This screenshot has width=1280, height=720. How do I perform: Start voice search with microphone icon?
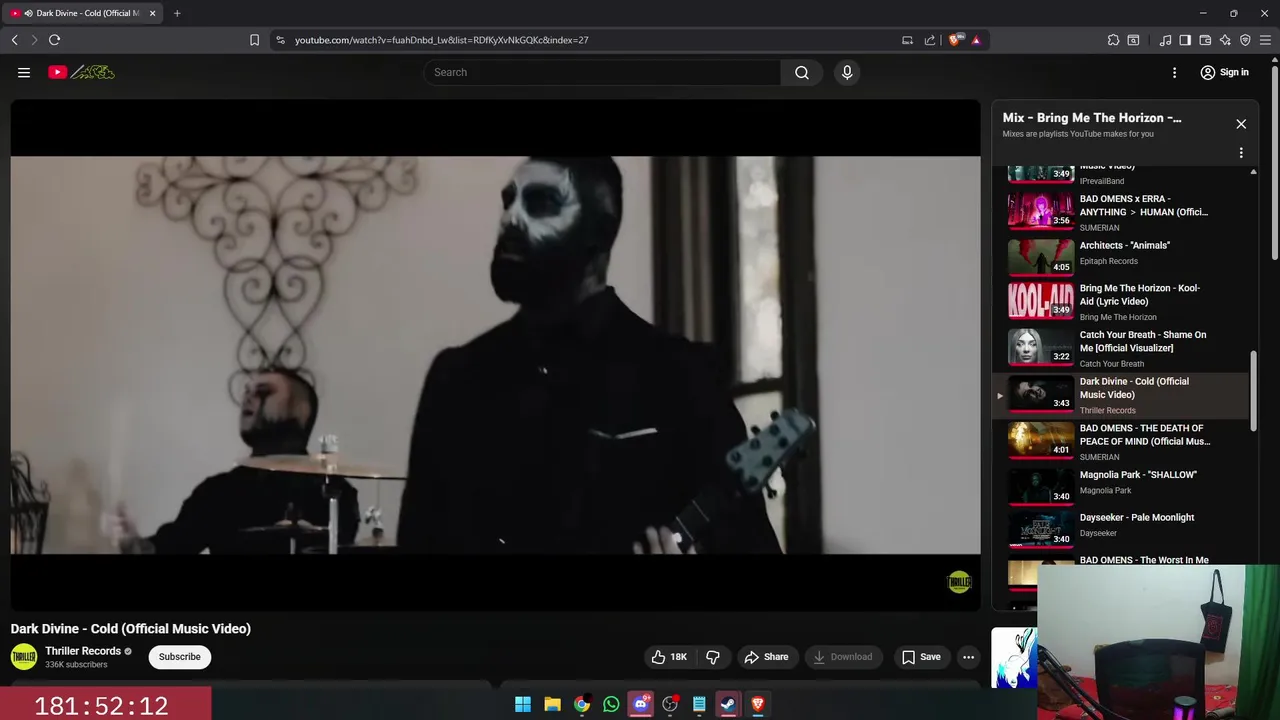[x=847, y=72]
